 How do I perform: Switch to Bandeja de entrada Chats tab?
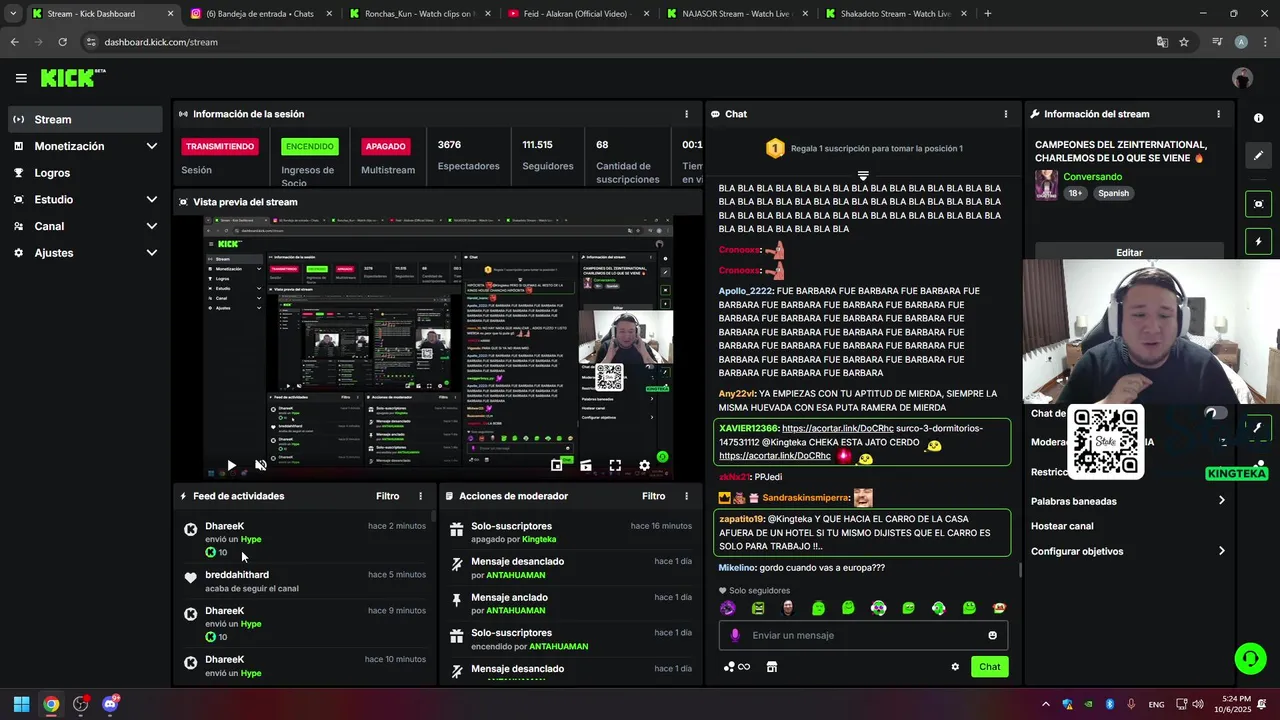click(x=262, y=14)
